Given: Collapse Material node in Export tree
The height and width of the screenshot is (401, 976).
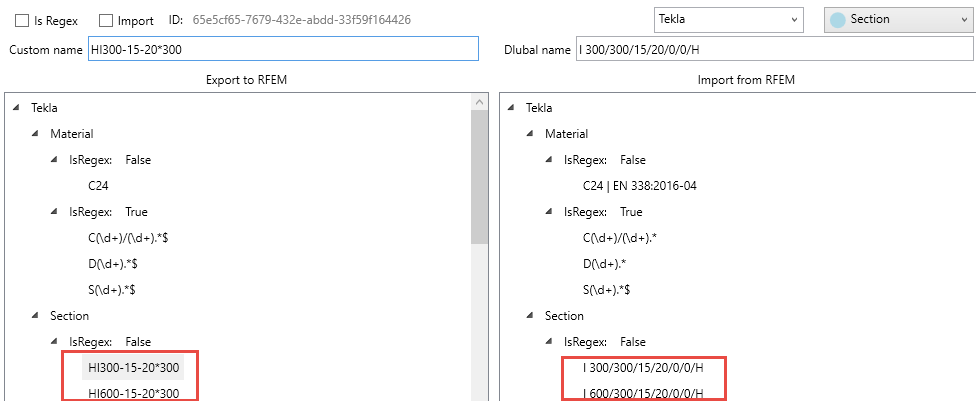Looking at the screenshot, I should (x=36, y=134).
